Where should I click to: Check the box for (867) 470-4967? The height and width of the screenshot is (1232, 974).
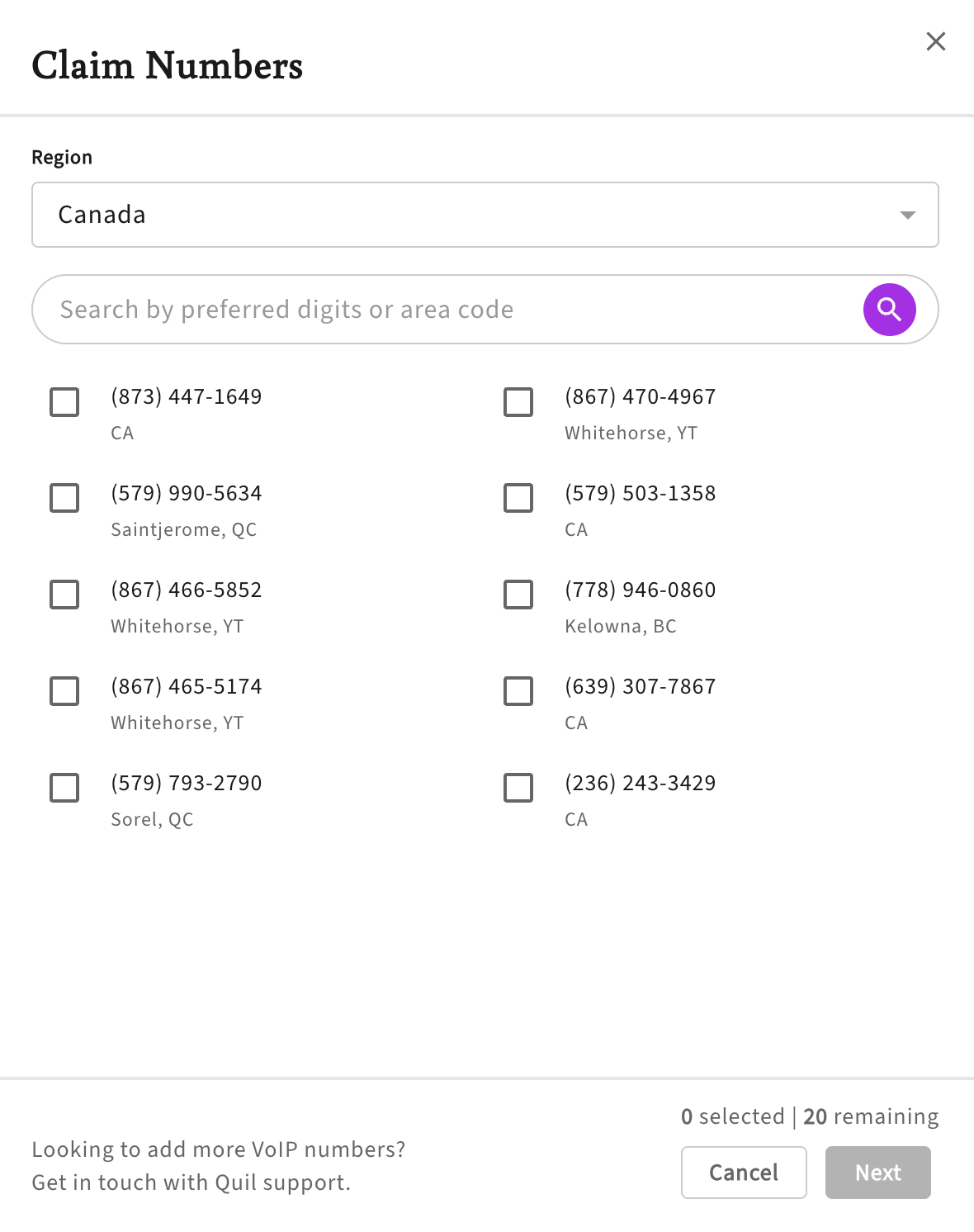click(x=518, y=402)
